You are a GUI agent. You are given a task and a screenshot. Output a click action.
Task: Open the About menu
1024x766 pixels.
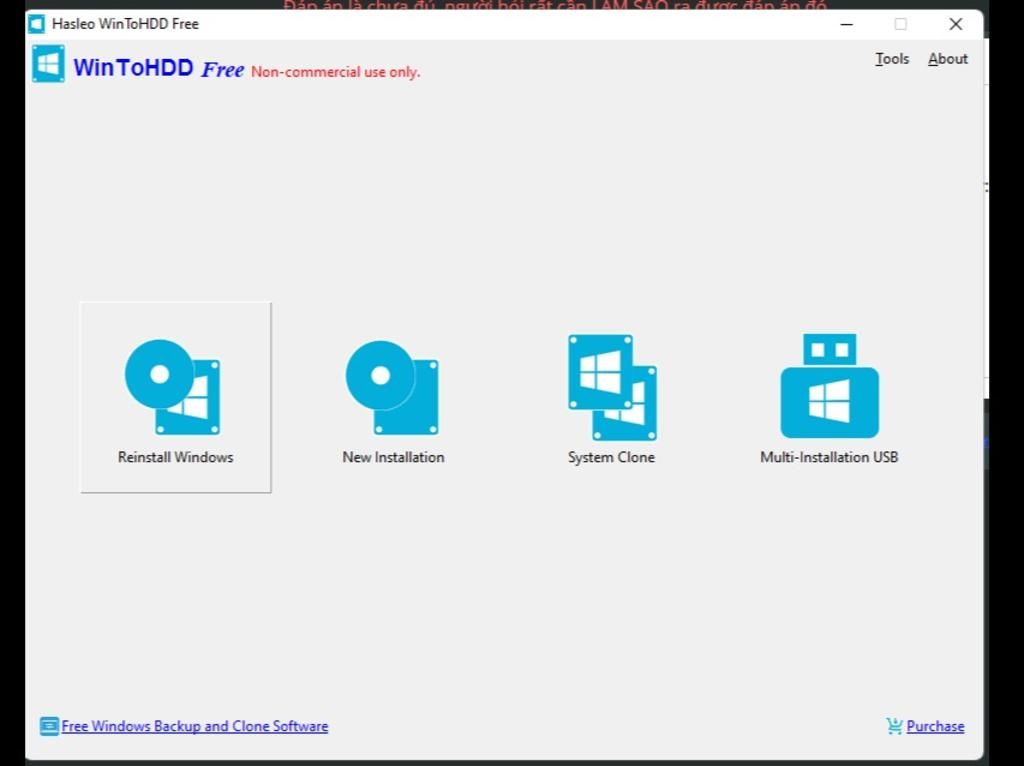click(x=948, y=59)
